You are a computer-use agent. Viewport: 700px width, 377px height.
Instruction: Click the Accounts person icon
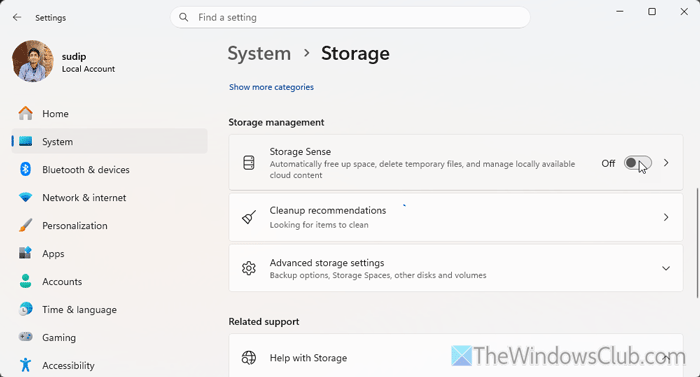25,281
